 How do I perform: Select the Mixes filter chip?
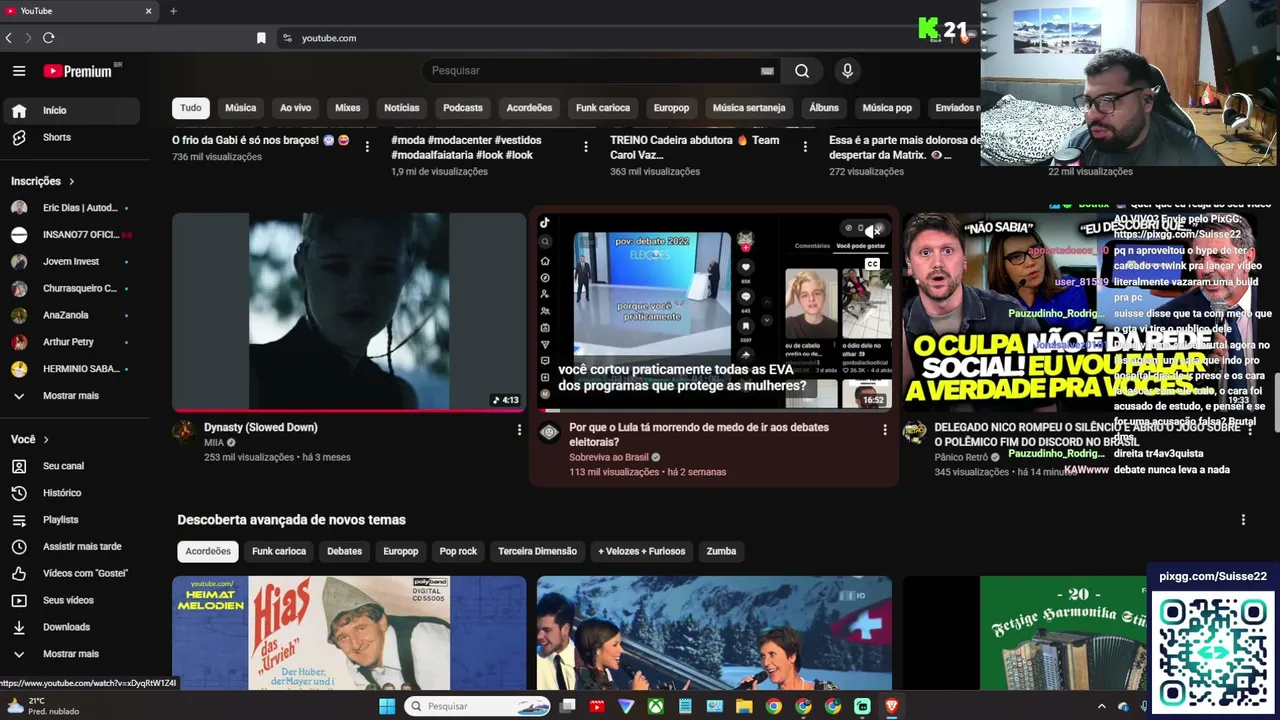[x=348, y=108]
